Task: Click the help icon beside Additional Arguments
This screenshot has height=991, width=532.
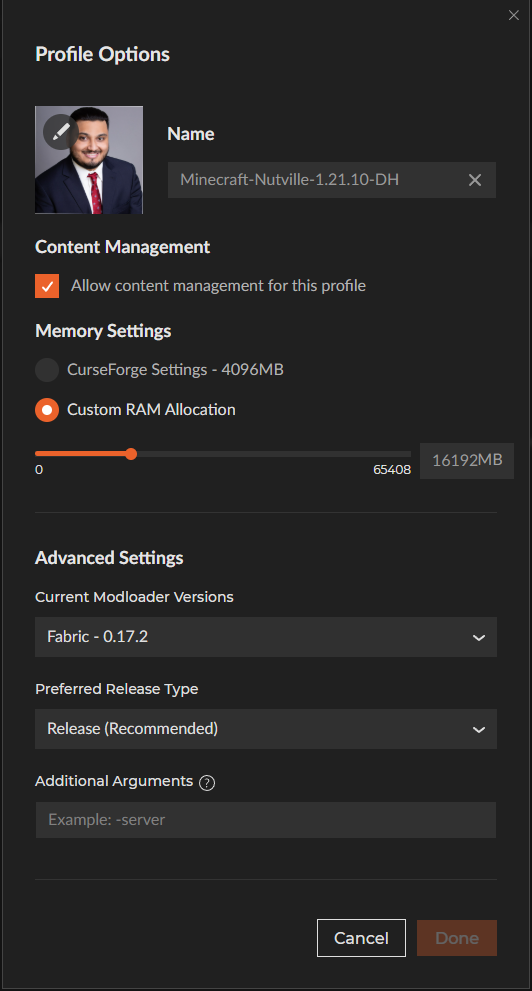Action: 207,782
